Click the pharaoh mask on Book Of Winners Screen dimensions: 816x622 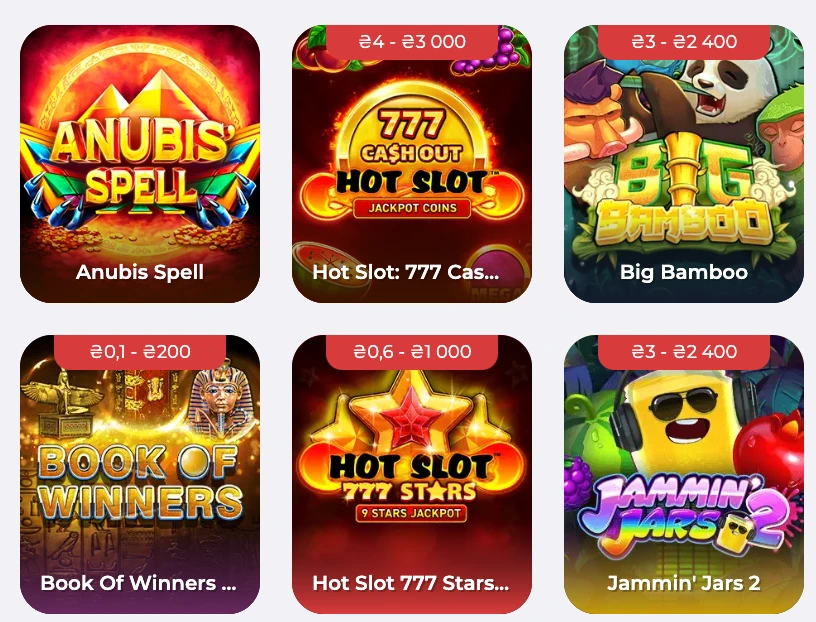click(x=223, y=397)
